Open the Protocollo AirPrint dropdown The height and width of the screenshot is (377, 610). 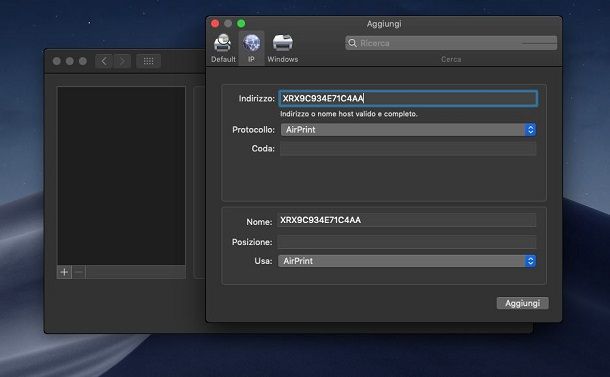pyautogui.click(x=408, y=130)
